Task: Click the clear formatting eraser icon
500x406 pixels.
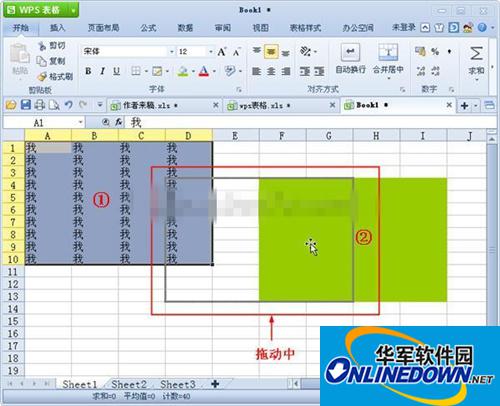Action: (230, 71)
